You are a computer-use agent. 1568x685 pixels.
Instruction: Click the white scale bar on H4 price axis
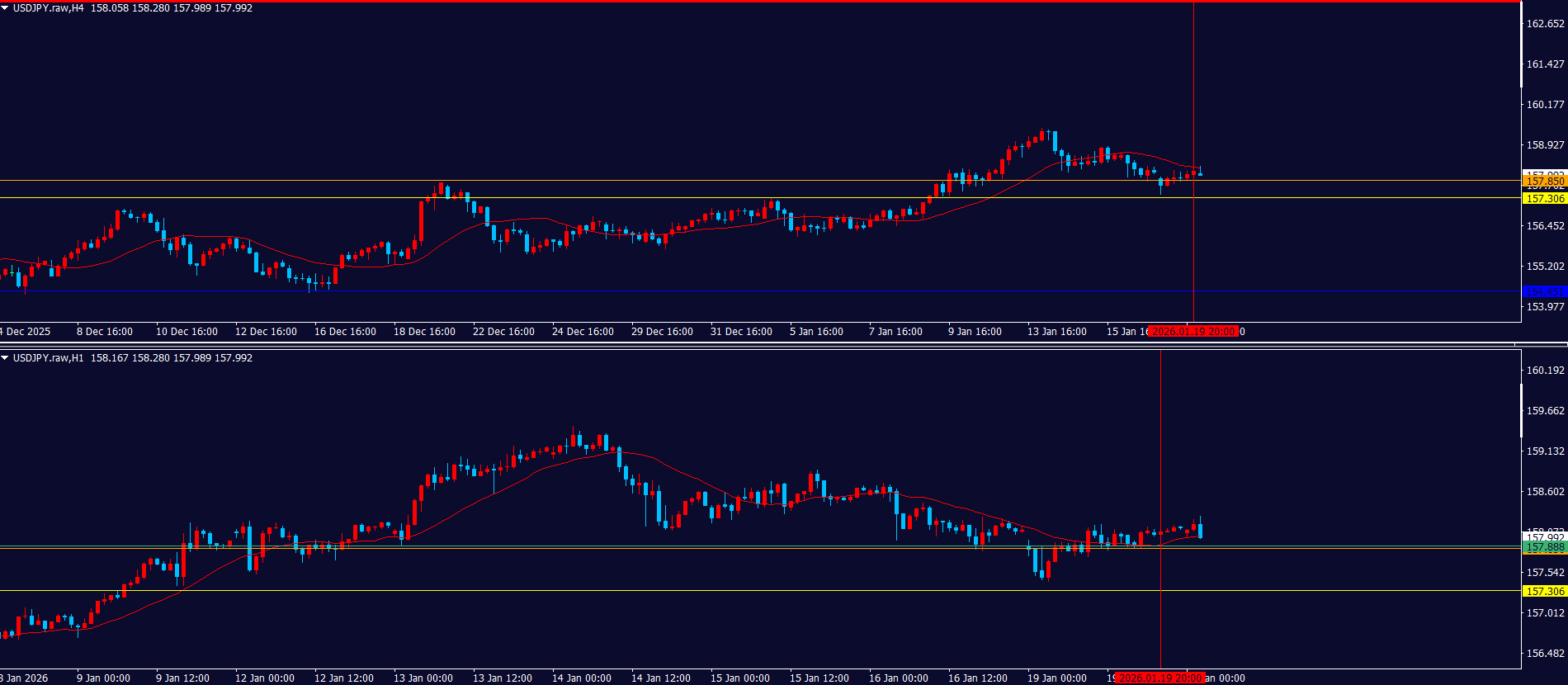(x=1522, y=50)
